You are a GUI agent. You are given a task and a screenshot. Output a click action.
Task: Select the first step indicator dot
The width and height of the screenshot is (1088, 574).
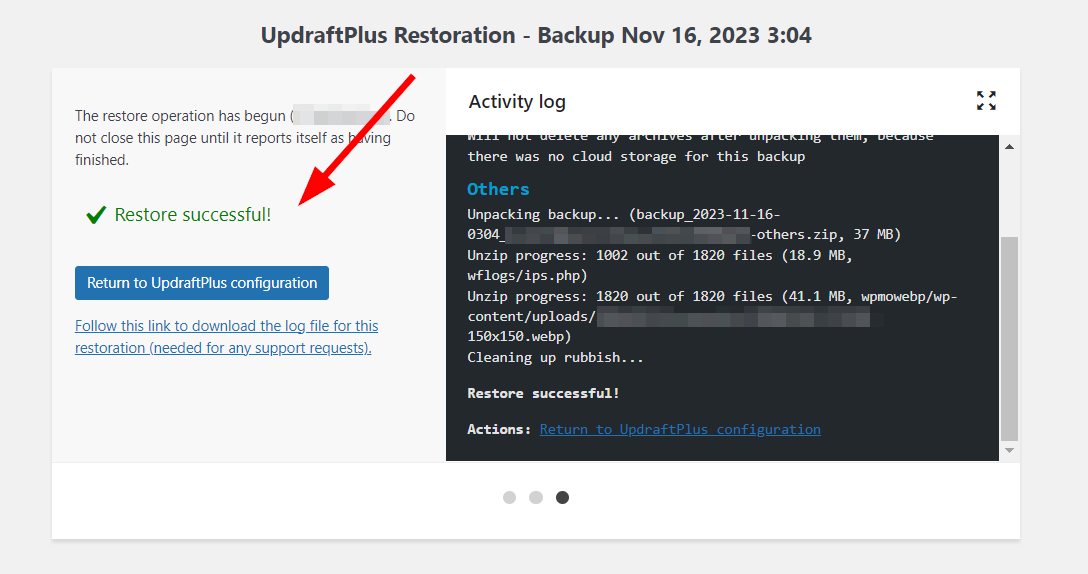pyautogui.click(x=509, y=498)
